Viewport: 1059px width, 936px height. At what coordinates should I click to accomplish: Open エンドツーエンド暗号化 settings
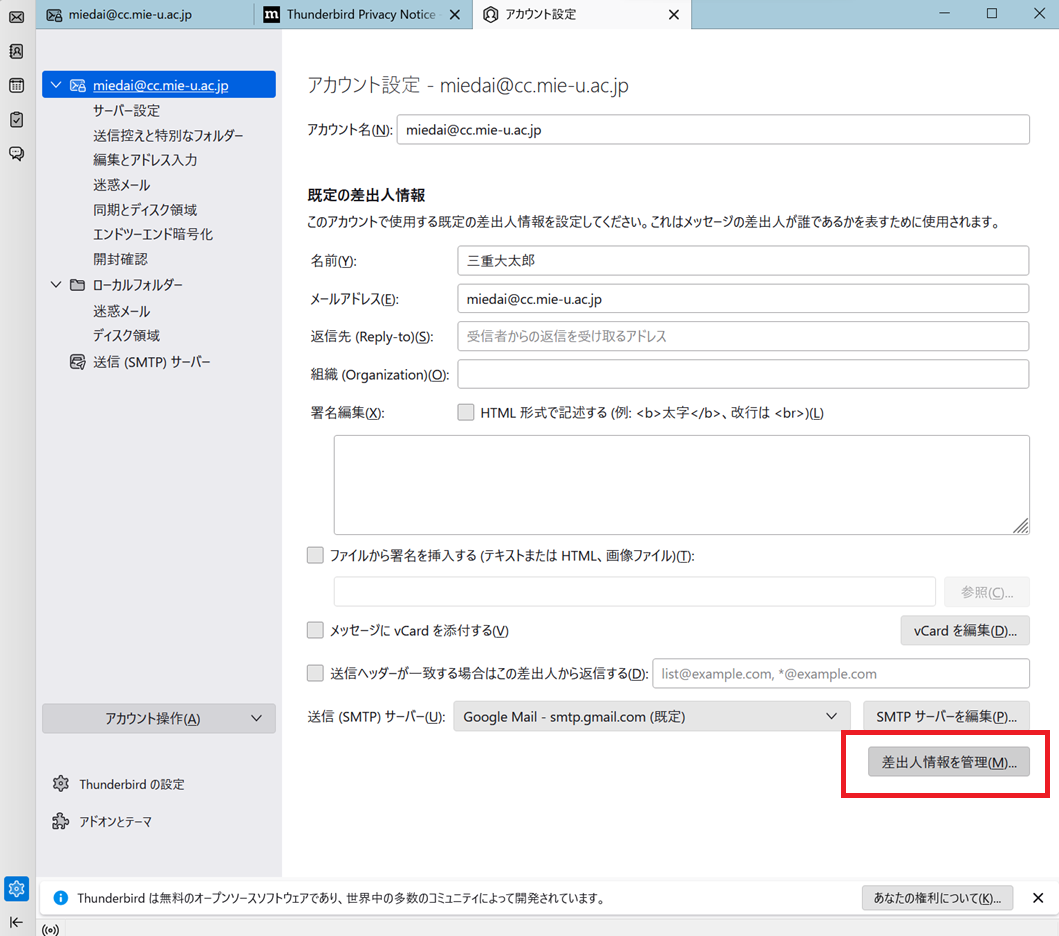point(153,234)
